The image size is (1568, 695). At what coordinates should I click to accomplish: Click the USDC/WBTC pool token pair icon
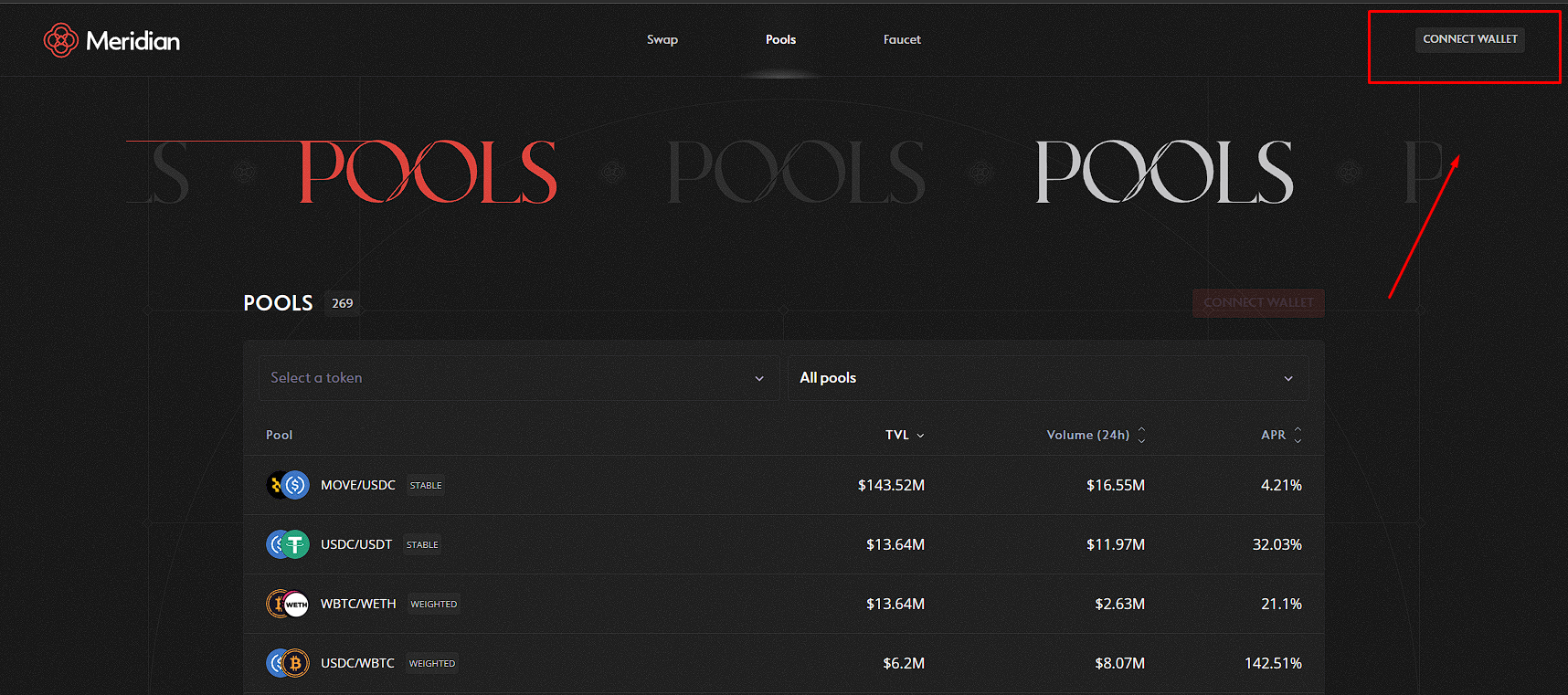pyautogui.click(x=288, y=663)
